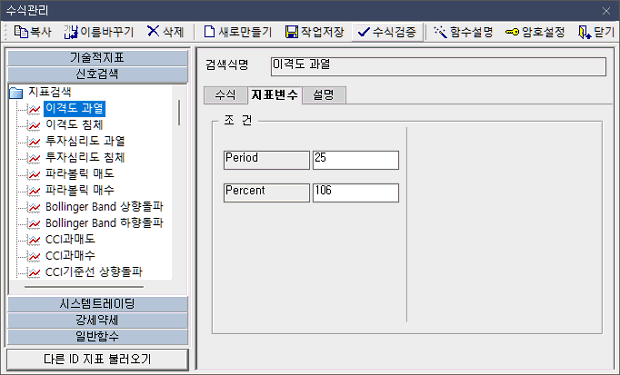The width and height of the screenshot is (620, 375).
Task: Click the 삭제 delete X icon
Action: 153,31
